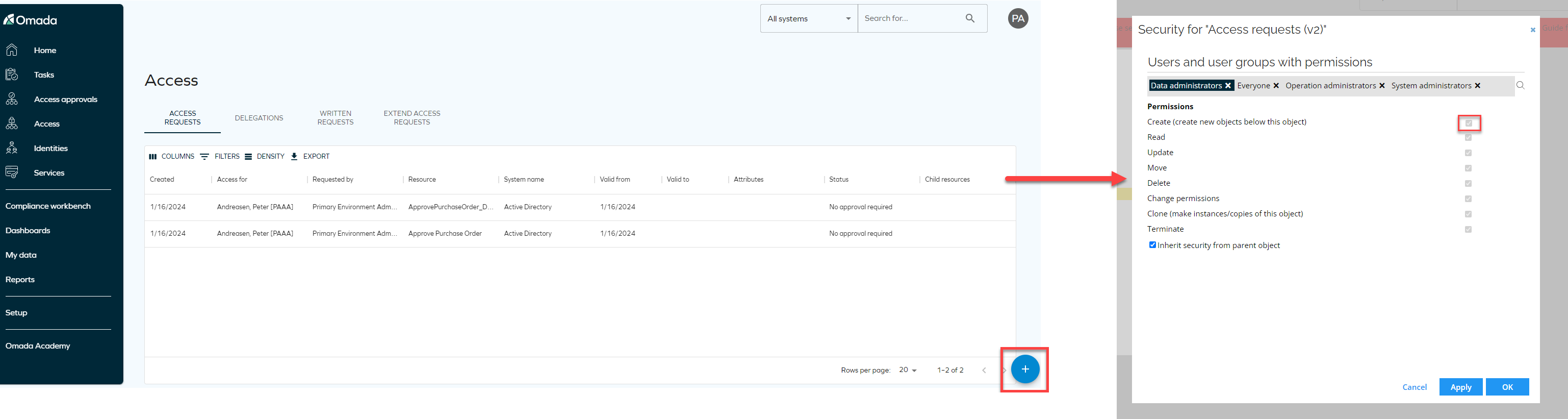
Task: Sort by Attributes column header
Action: click(749, 180)
